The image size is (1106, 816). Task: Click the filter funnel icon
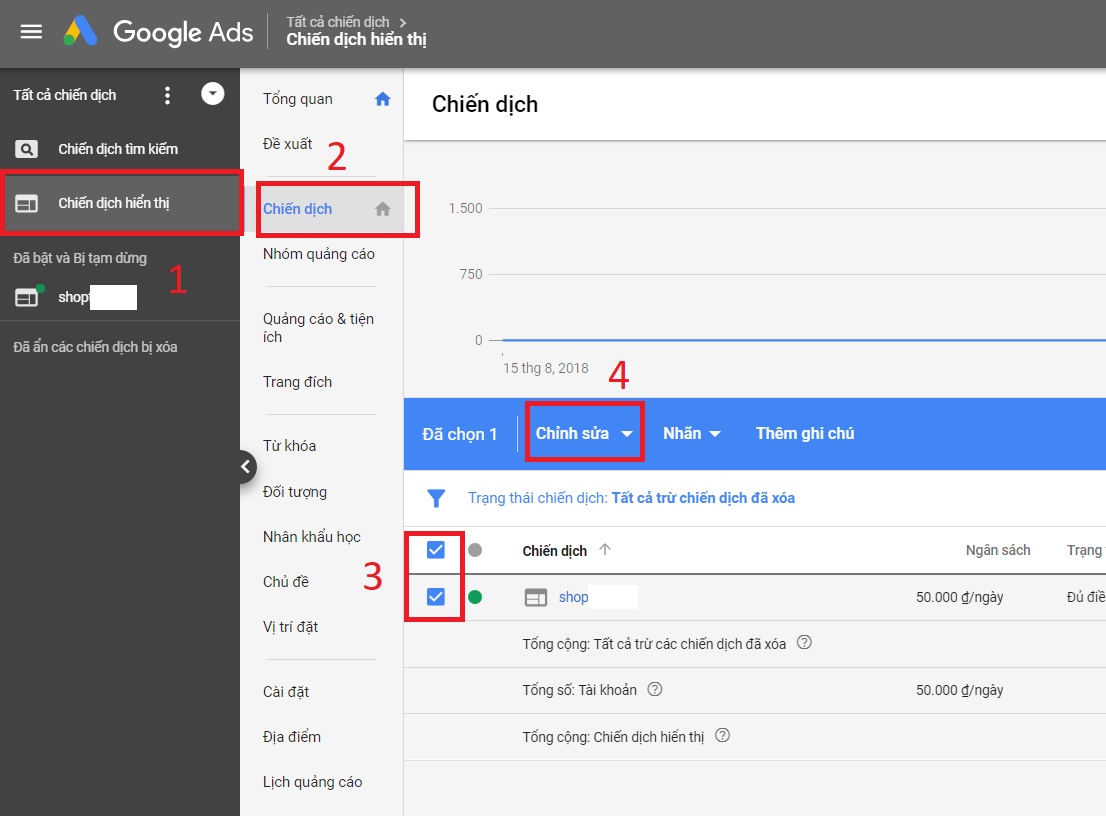click(x=436, y=498)
